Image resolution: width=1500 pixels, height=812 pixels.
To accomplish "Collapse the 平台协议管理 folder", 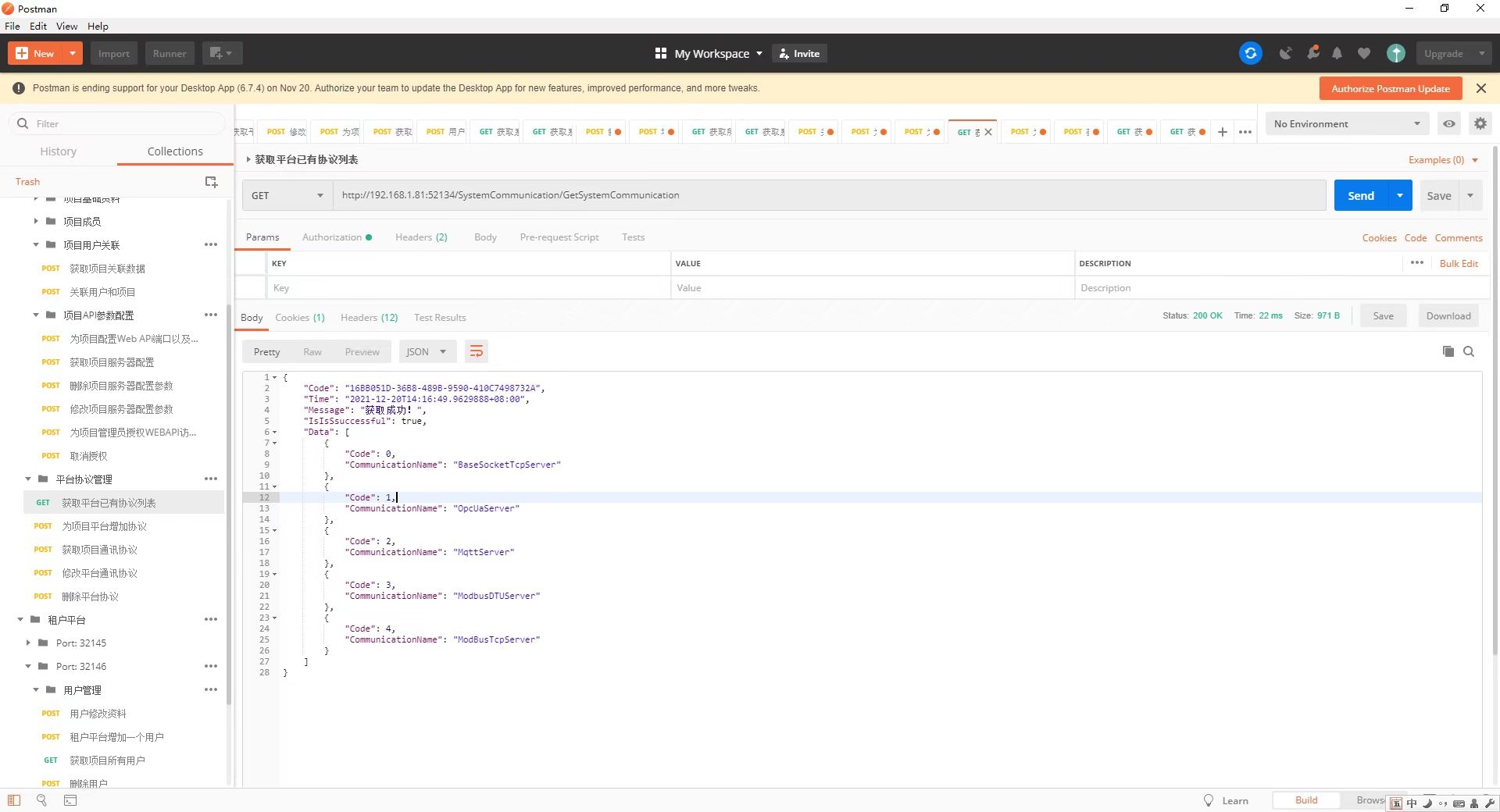I will 28,479.
